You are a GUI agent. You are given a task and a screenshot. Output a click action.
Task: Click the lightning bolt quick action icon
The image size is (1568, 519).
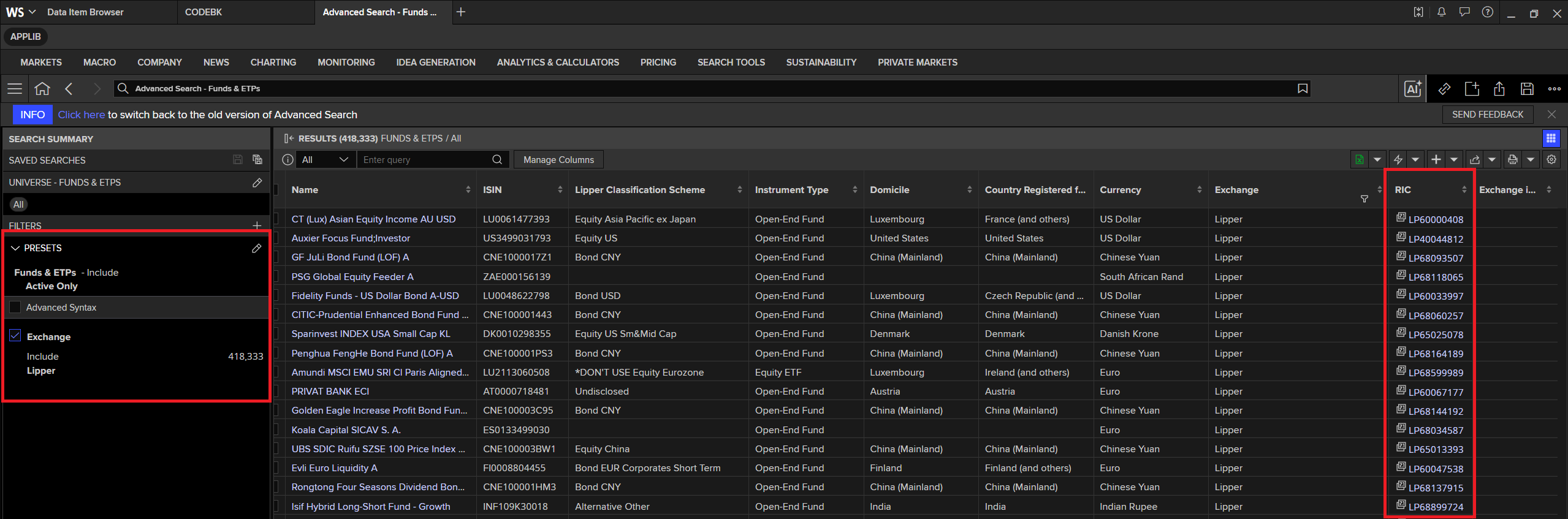pos(1398,160)
